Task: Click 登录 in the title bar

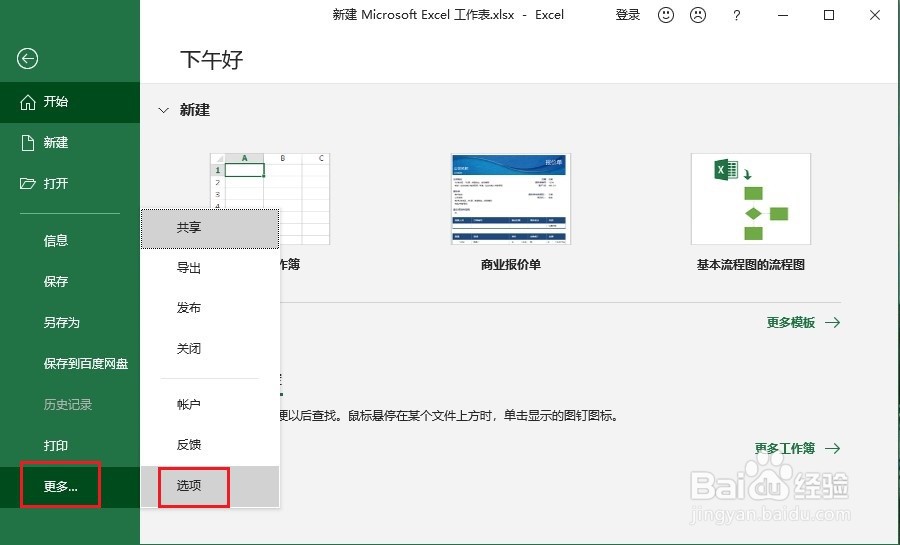Action: (627, 15)
